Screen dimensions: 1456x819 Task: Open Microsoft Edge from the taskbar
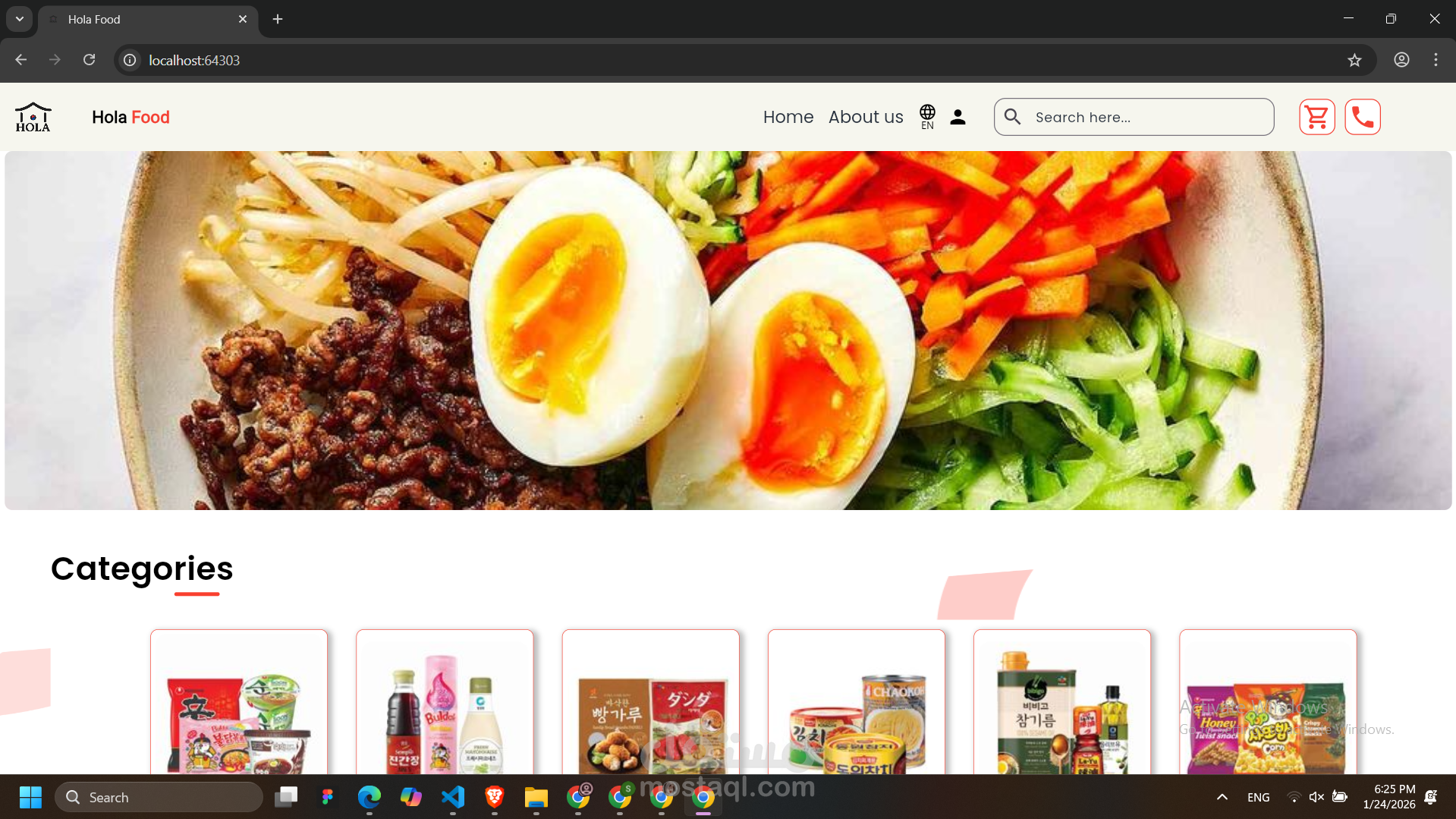pos(369,797)
